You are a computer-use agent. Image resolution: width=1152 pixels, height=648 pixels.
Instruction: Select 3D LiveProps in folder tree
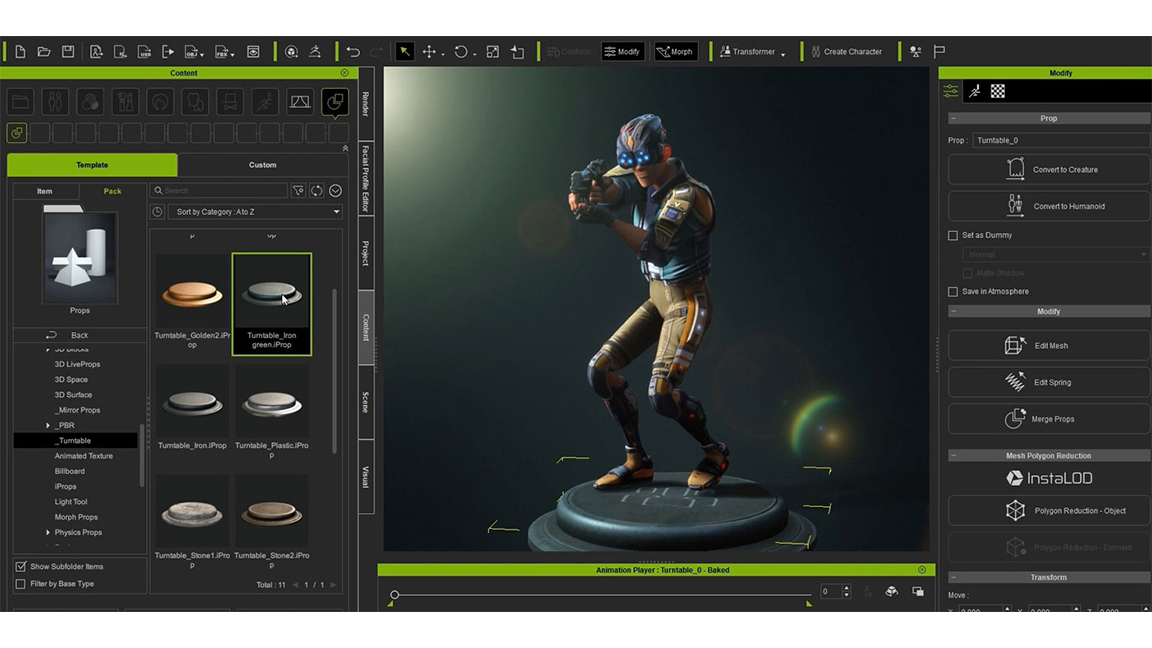[x=77, y=364]
